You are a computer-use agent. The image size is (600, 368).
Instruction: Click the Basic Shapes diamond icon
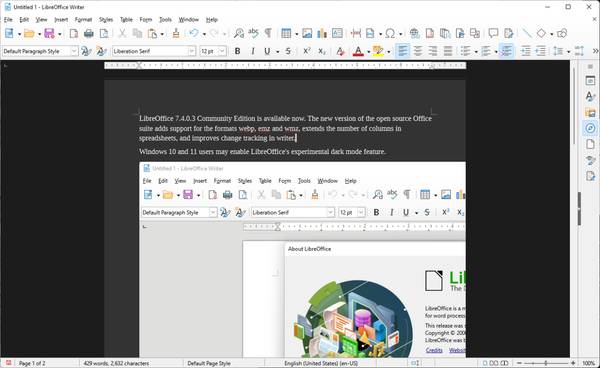[x=541, y=34]
